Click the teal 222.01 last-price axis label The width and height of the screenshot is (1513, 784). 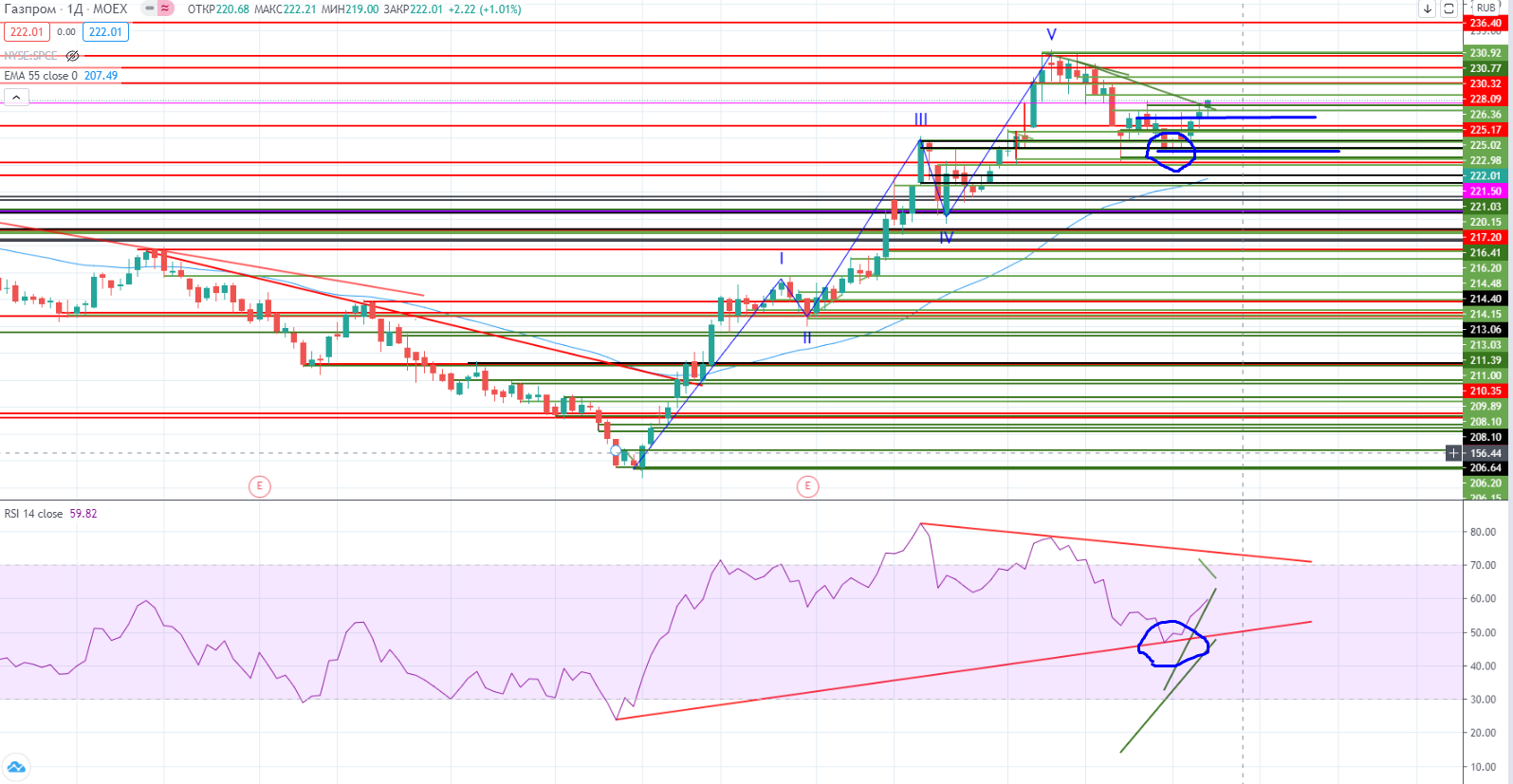coord(1485,175)
